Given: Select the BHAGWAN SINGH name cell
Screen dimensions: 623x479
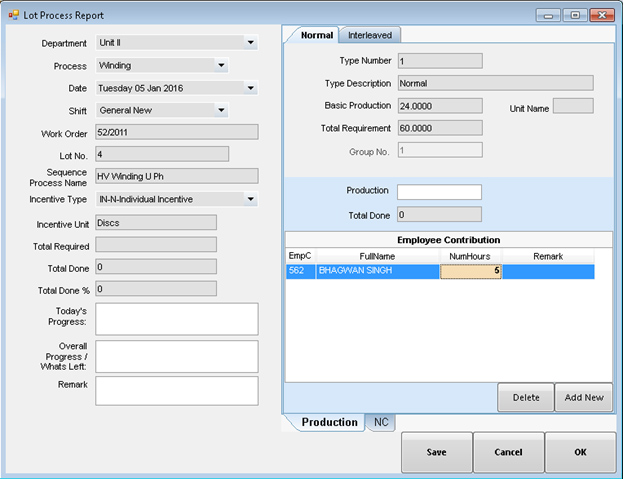Looking at the screenshot, I should pos(377,271).
